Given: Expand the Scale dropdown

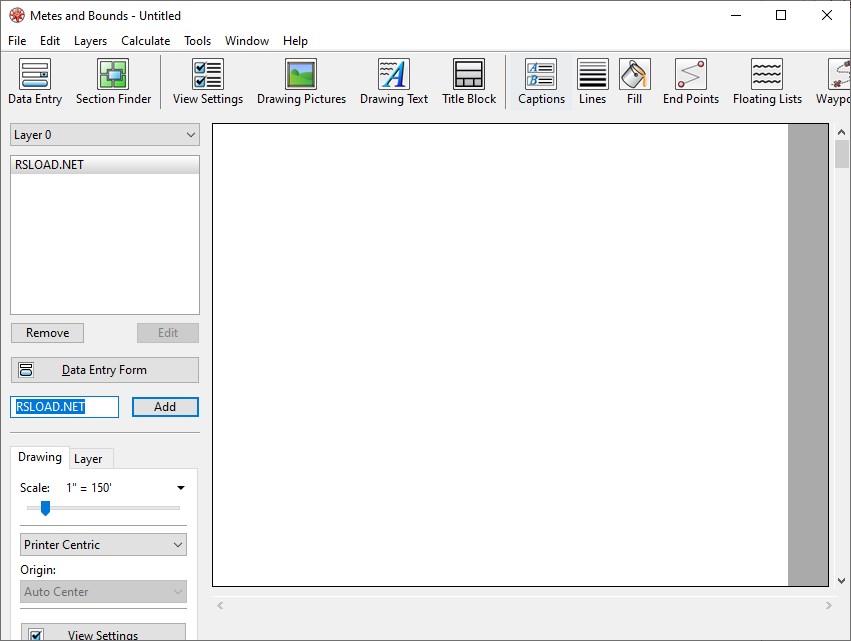Looking at the screenshot, I should 180,487.
